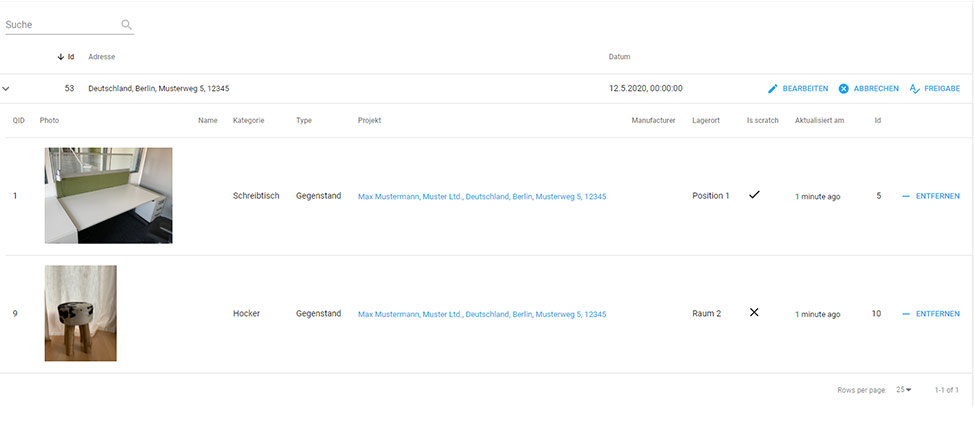Open the Hocker stool photo
The height and width of the screenshot is (443, 974).
coord(80,313)
